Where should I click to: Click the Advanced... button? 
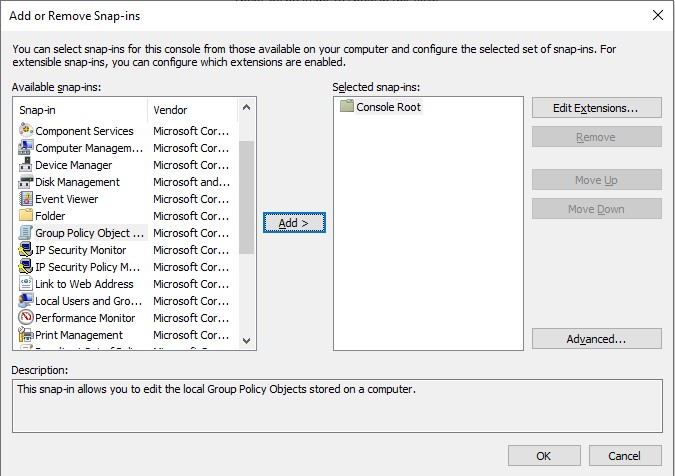tap(596, 339)
